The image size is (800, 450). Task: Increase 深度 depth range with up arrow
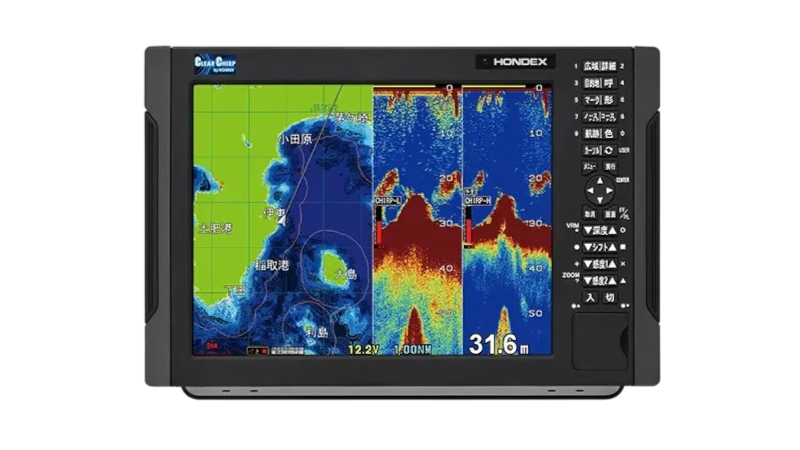point(612,231)
